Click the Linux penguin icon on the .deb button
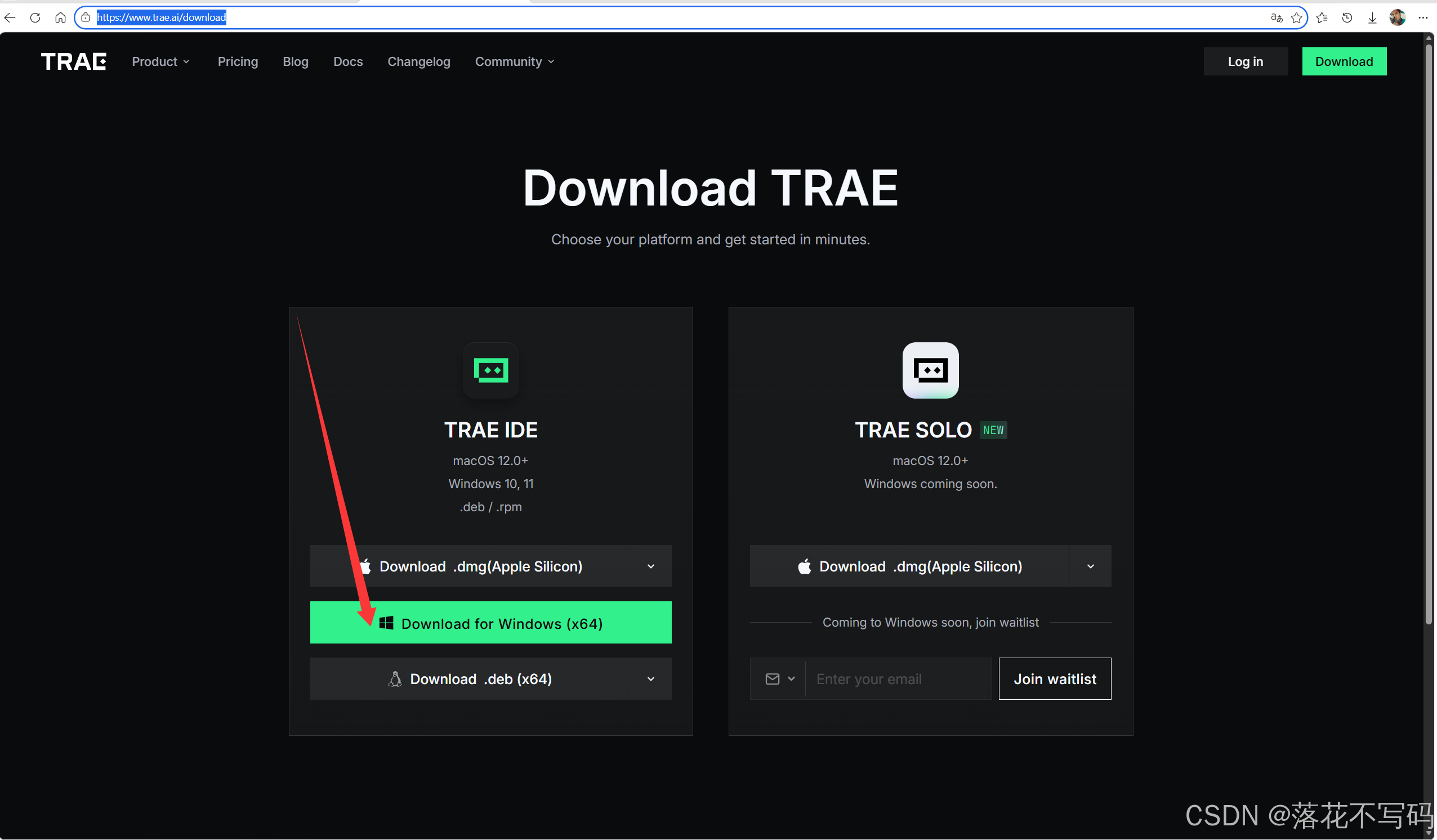 (395, 678)
